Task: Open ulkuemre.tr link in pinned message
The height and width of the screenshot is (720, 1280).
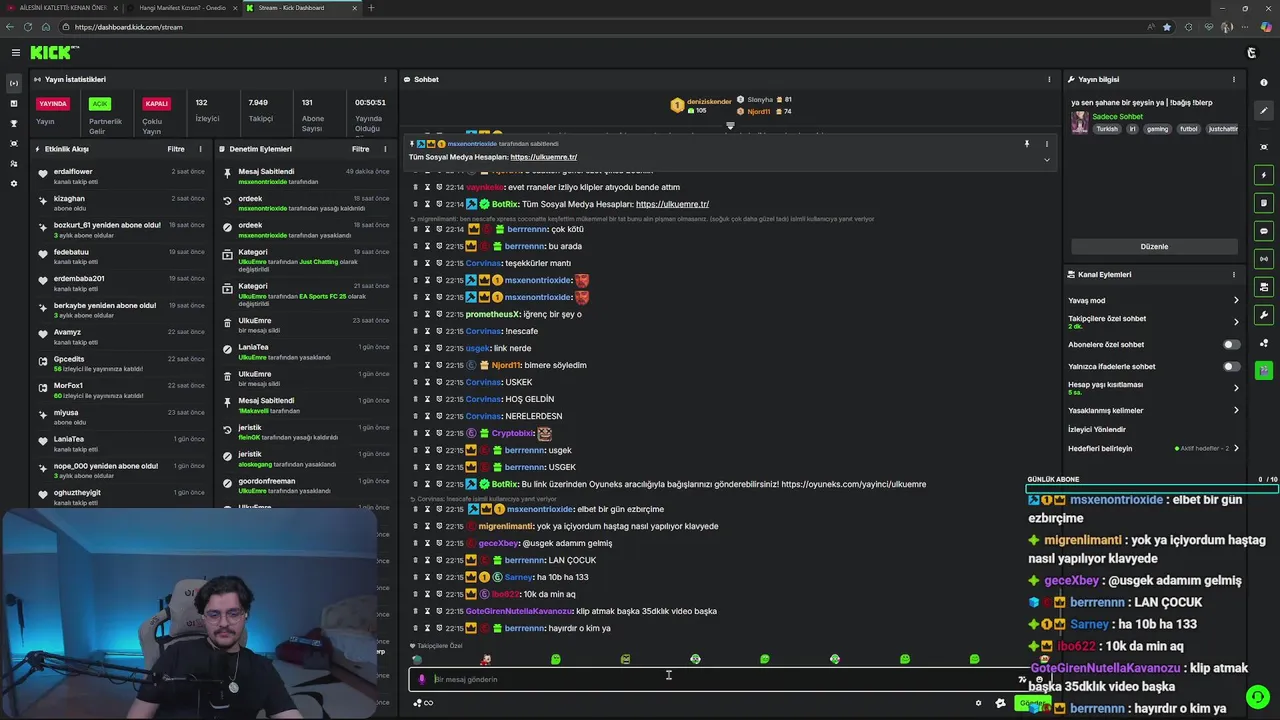Action: click(x=543, y=157)
